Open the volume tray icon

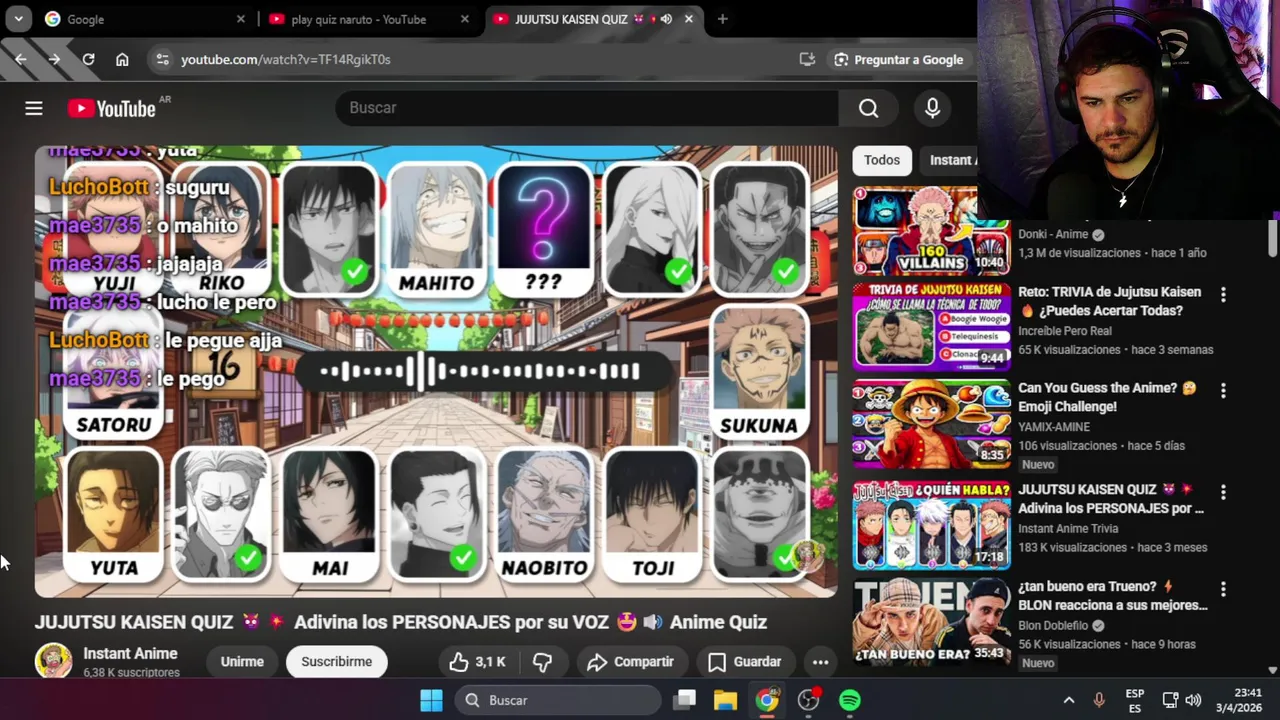pyautogui.click(x=1193, y=700)
